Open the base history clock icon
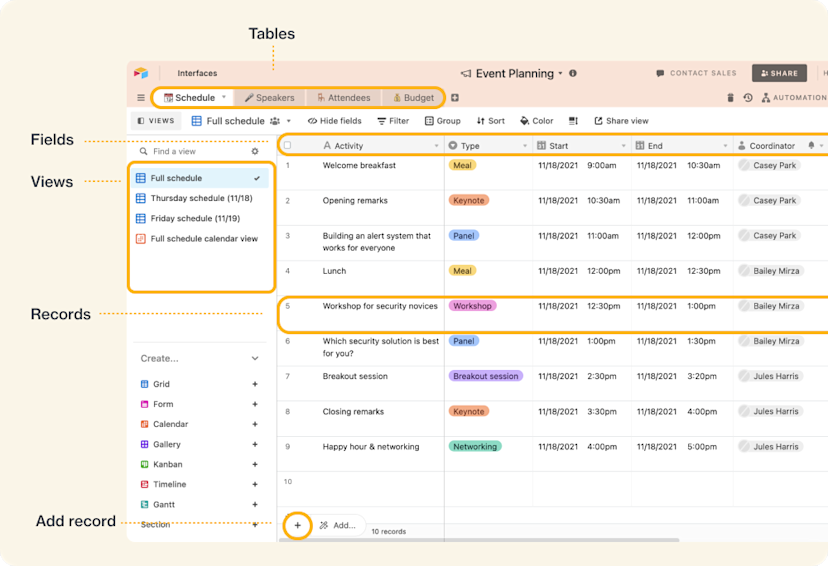The image size is (828, 566). point(748,98)
